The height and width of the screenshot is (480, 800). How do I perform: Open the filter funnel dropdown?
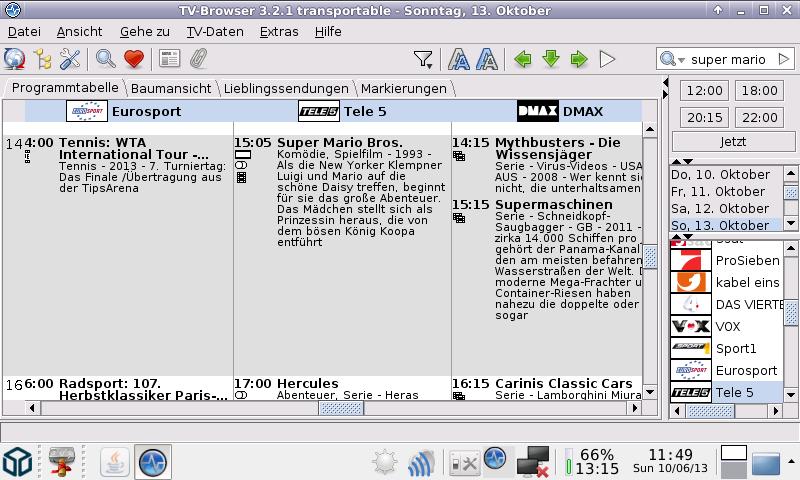click(423, 59)
